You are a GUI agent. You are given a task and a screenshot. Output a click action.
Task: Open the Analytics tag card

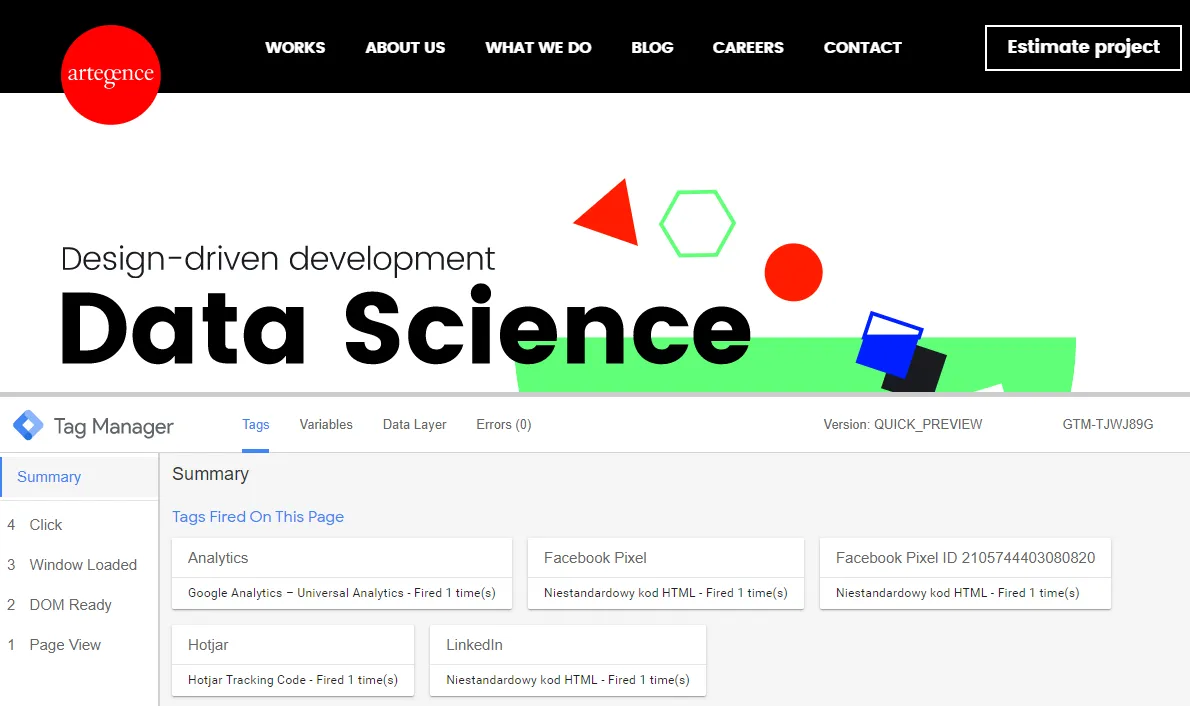(x=342, y=573)
